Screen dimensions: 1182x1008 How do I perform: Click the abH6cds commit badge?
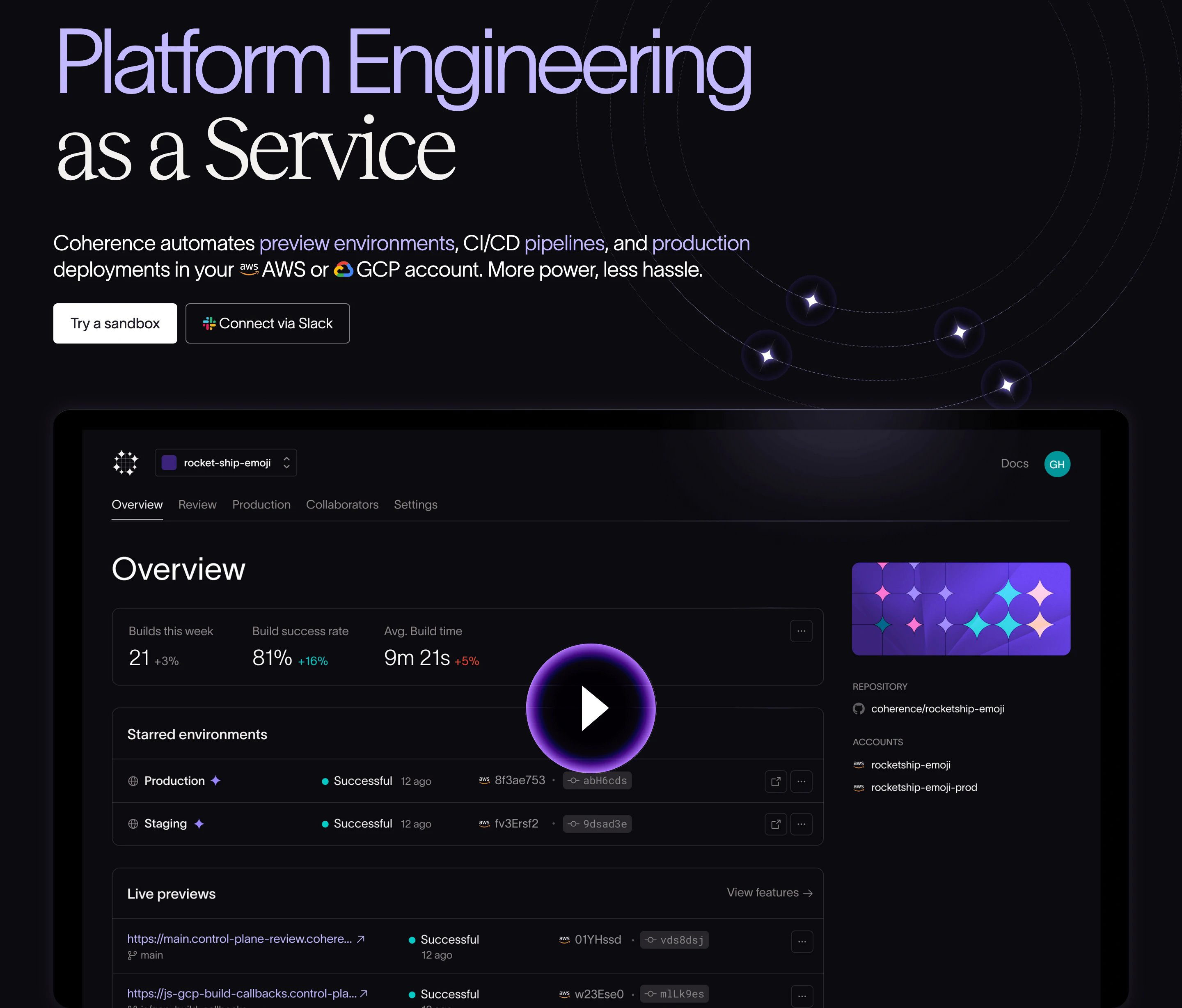point(597,780)
